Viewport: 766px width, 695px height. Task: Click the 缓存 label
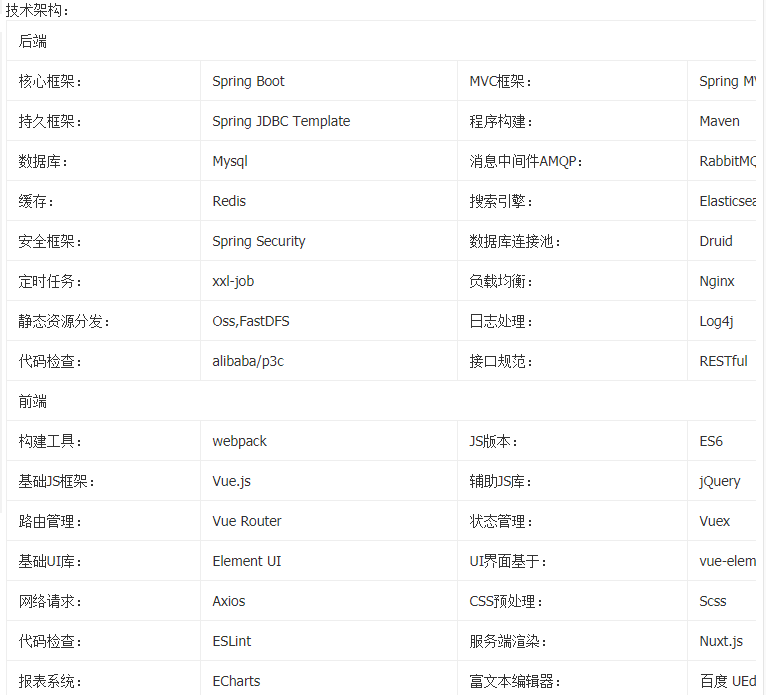(x=36, y=201)
